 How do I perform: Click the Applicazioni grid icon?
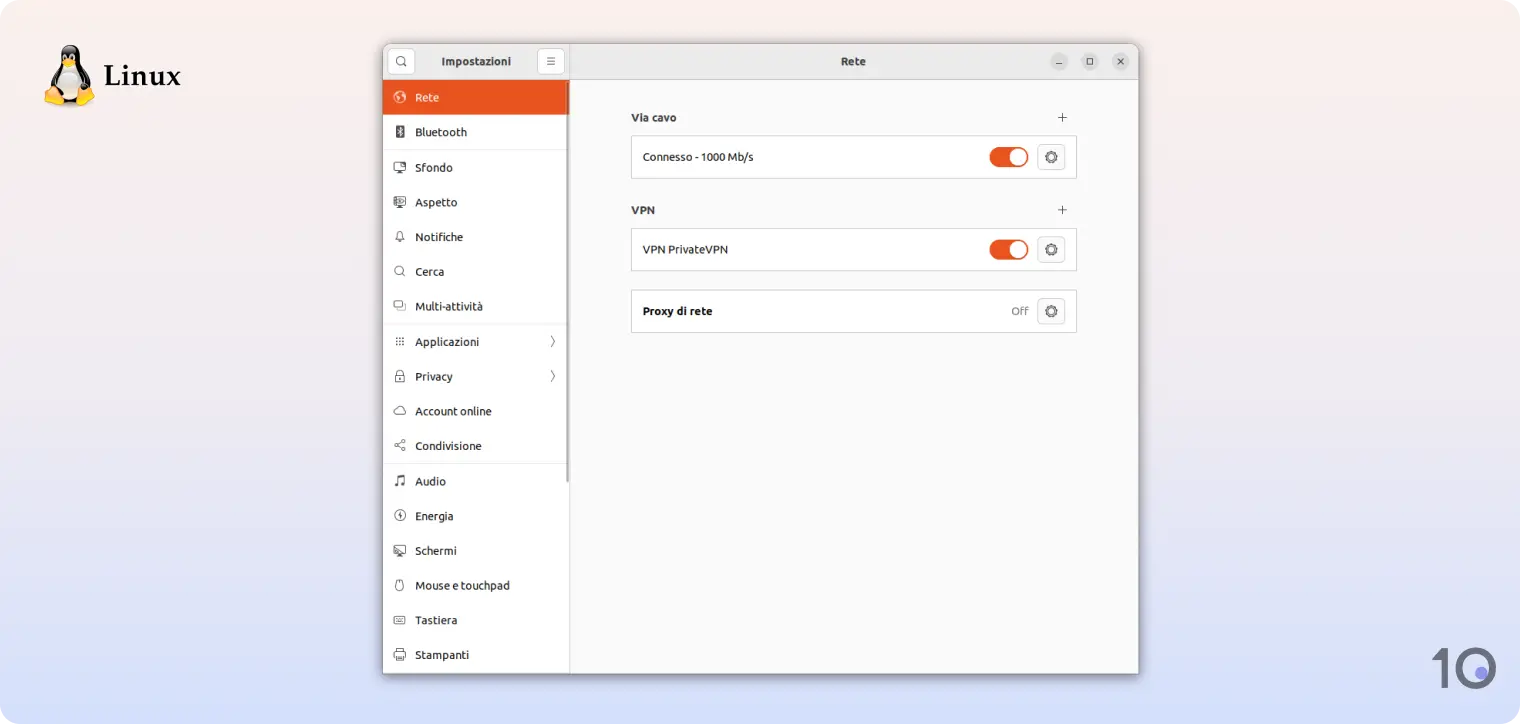pyautogui.click(x=400, y=341)
